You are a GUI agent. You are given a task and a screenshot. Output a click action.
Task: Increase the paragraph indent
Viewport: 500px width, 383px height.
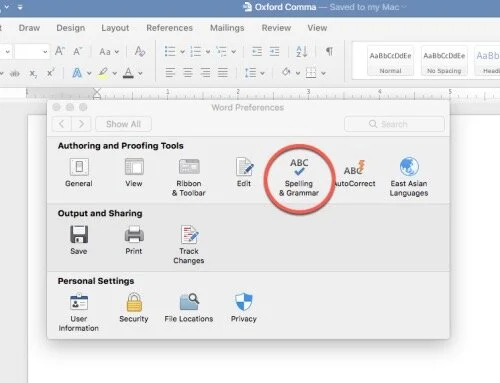pos(274,51)
